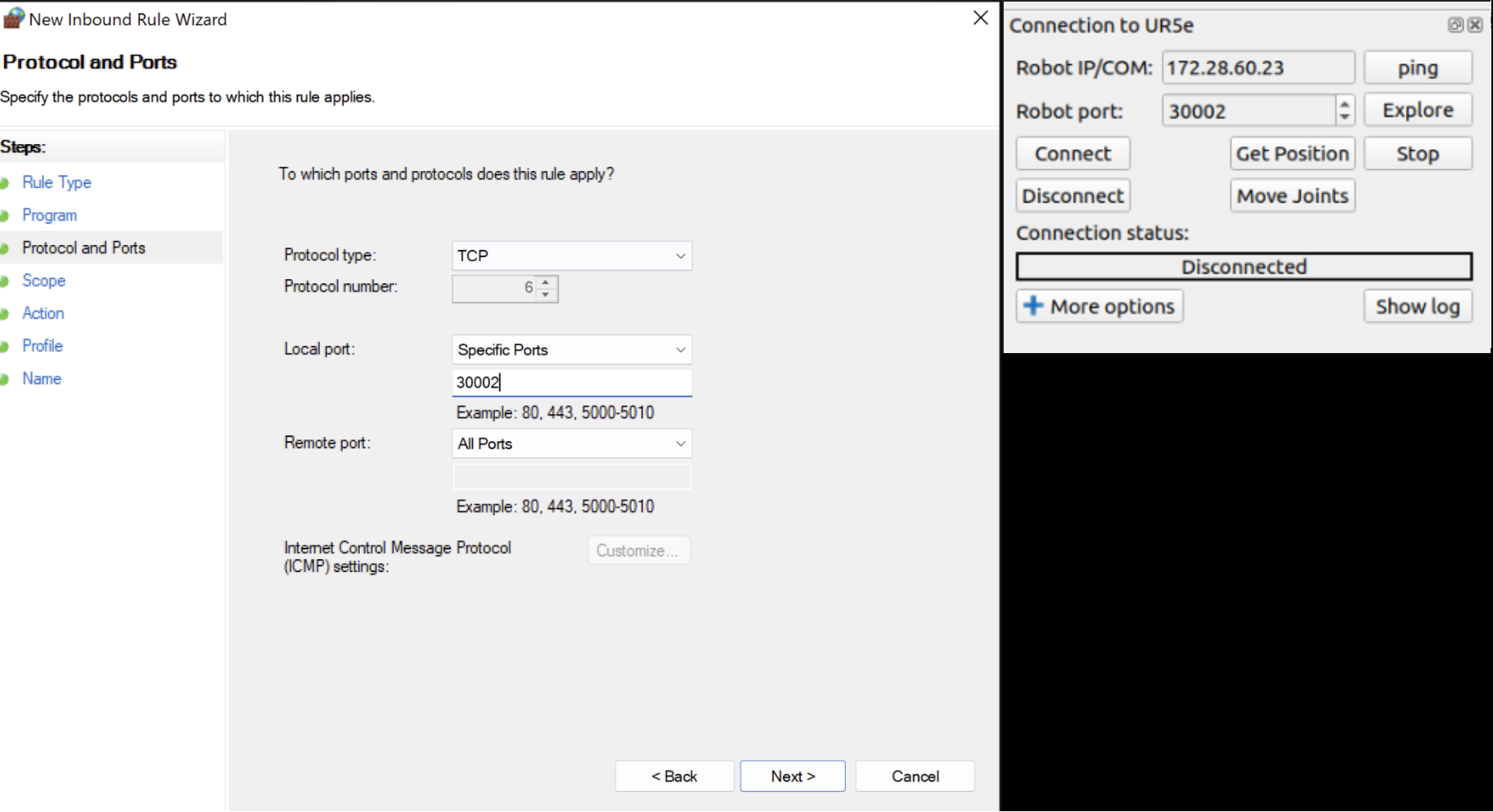Close the Connection to UR5e panel

pos(1474,25)
